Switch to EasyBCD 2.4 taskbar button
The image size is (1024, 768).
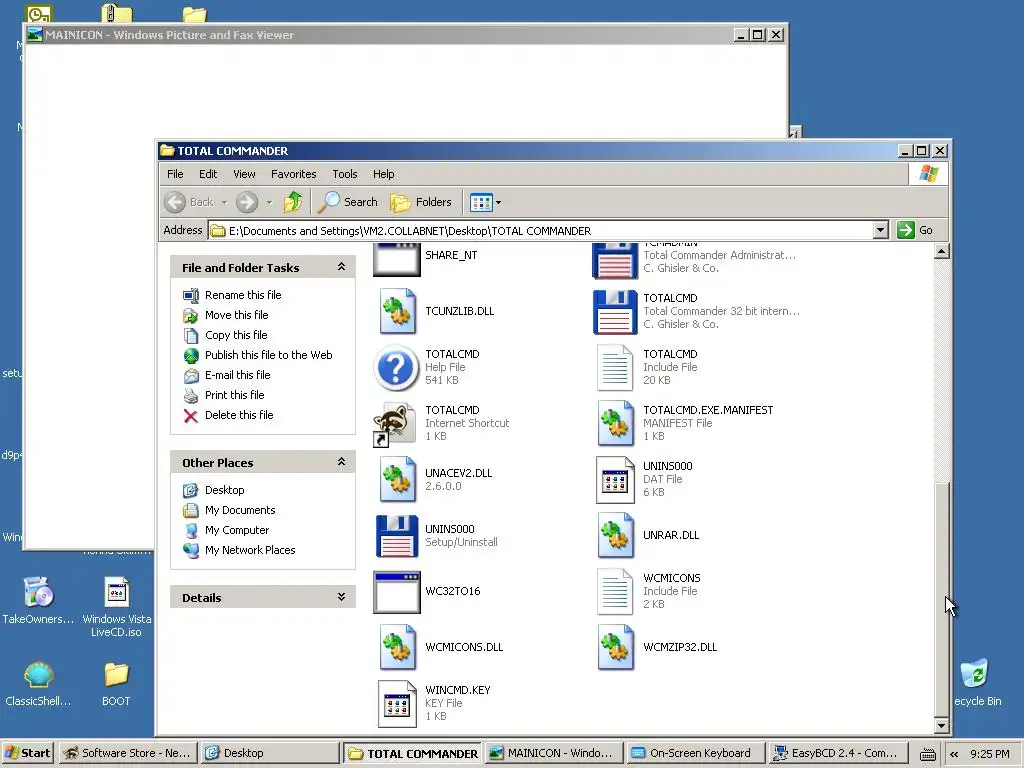coord(839,753)
